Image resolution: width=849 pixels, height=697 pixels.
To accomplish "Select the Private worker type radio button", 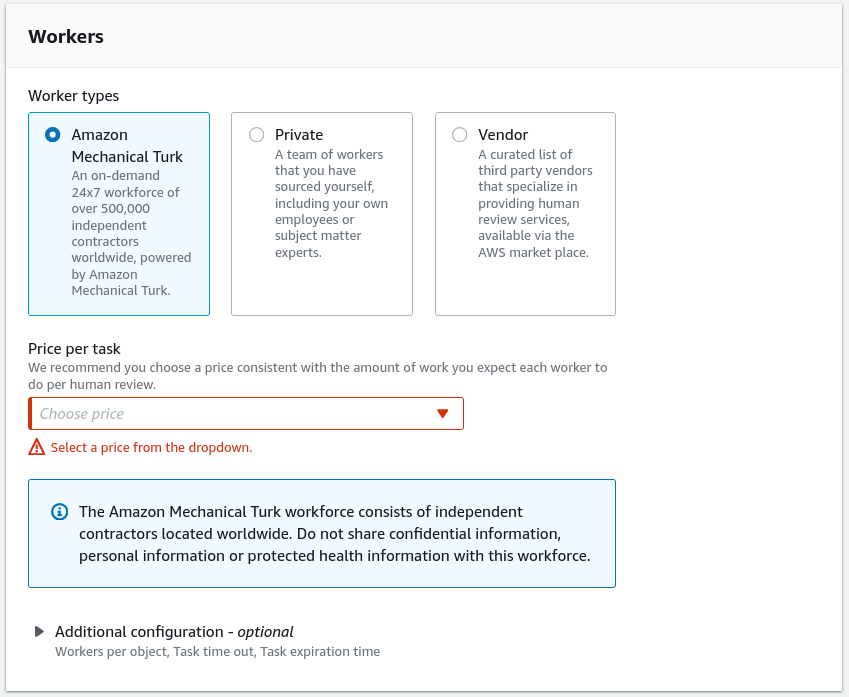I will click(256, 134).
